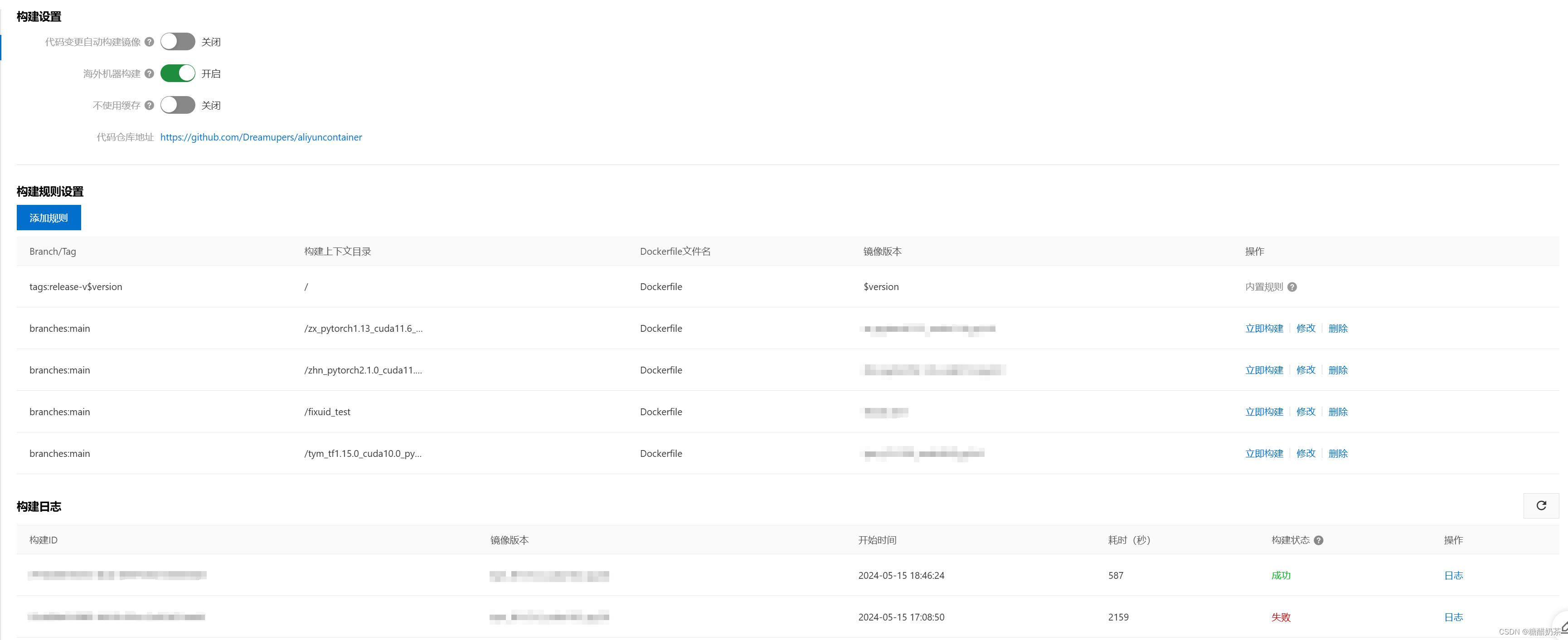Click 立即构建 for tym_tf1.15.0 rule
Image resolution: width=1568 pixels, height=640 pixels.
(1264, 454)
